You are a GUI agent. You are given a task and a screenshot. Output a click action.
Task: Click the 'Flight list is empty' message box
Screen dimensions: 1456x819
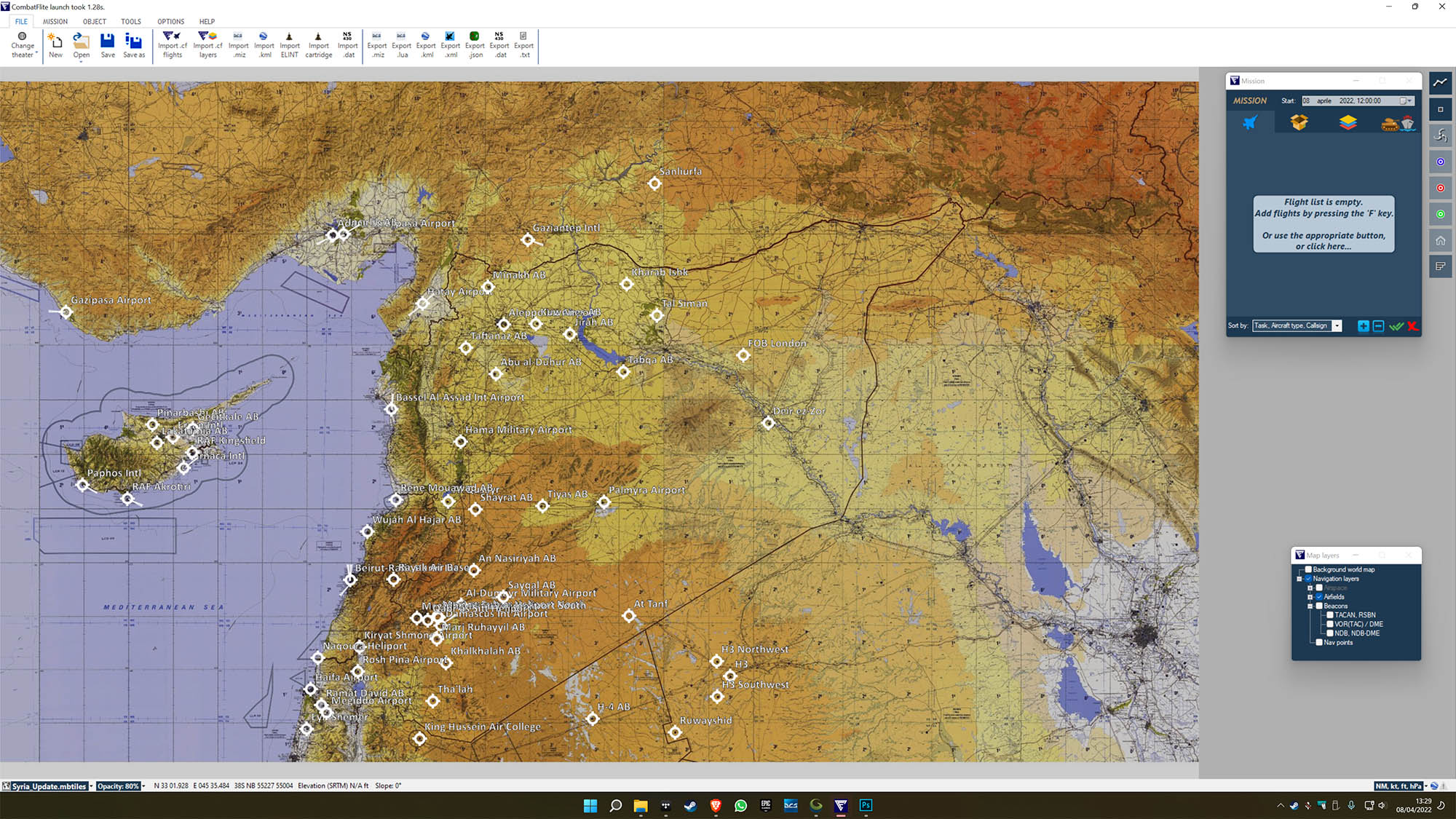tap(1323, 224)
